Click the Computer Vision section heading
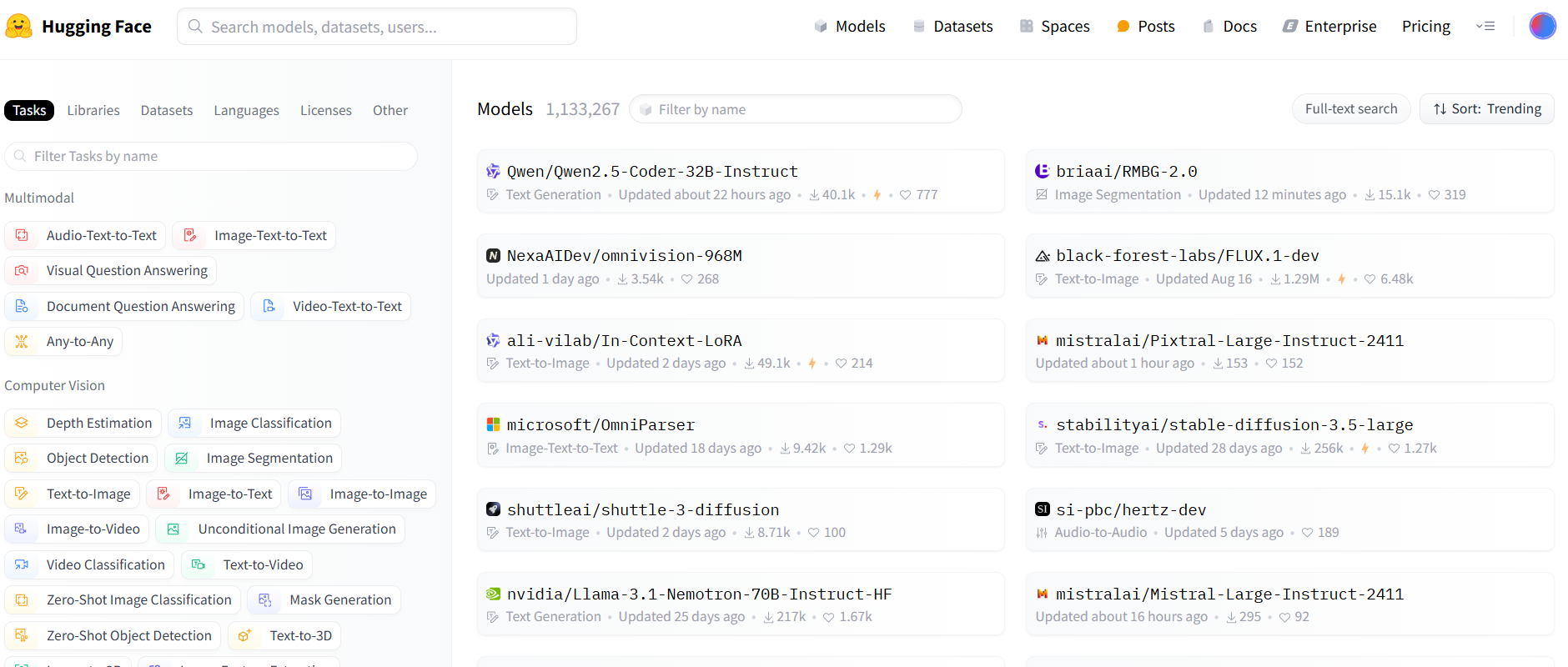 (x=54, y=385)
